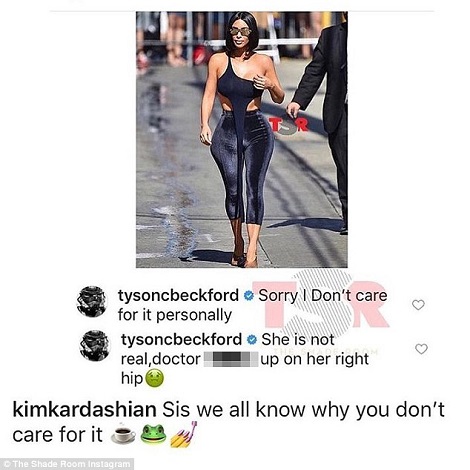Like the "Sorry I Don't care" comment
This screenshot has height=470, width=470.
click(418, 305)
